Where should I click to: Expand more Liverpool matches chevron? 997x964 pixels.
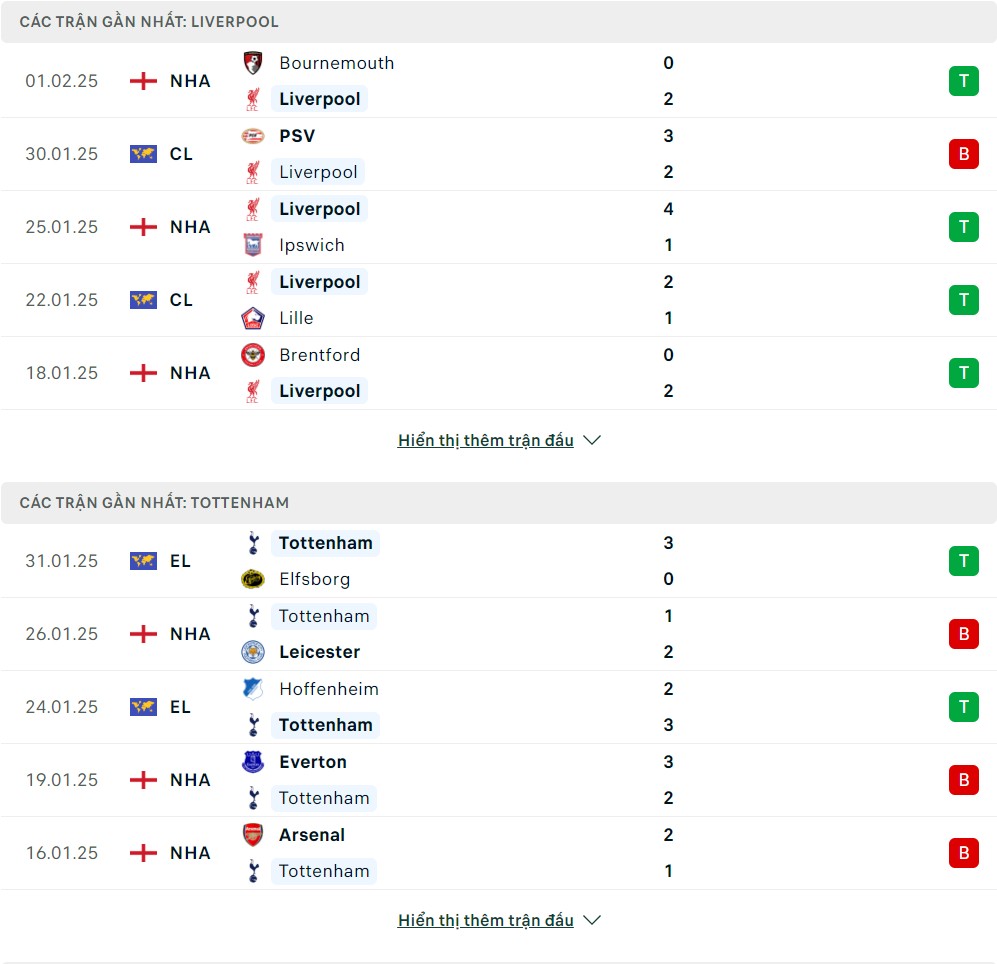pyautogui.click(x=592, y=440)
